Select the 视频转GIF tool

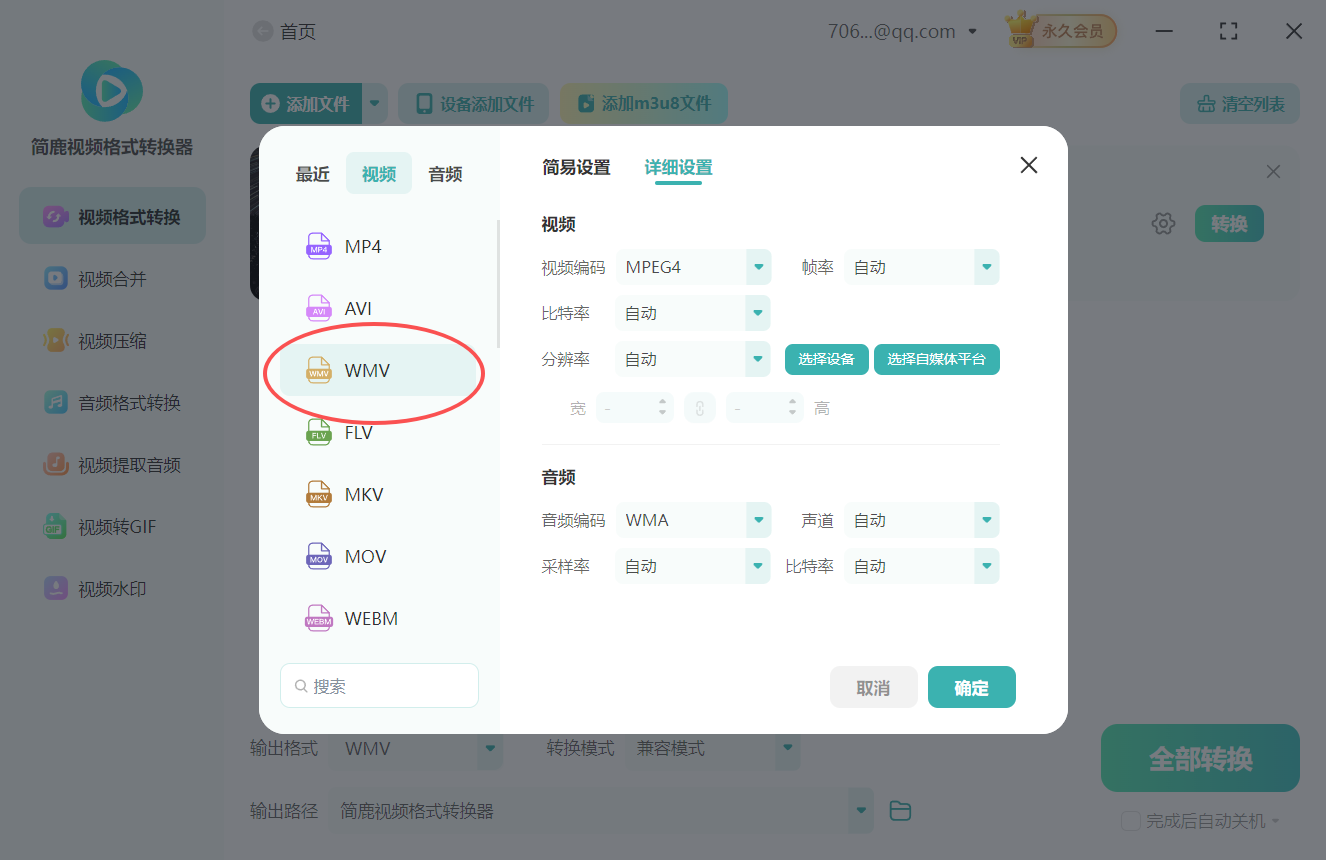[112, 526]
